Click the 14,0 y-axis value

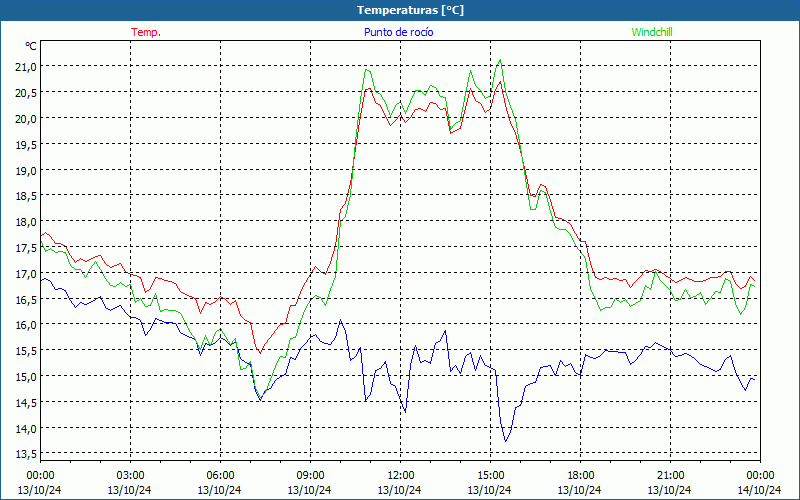(x=26, y=429)
